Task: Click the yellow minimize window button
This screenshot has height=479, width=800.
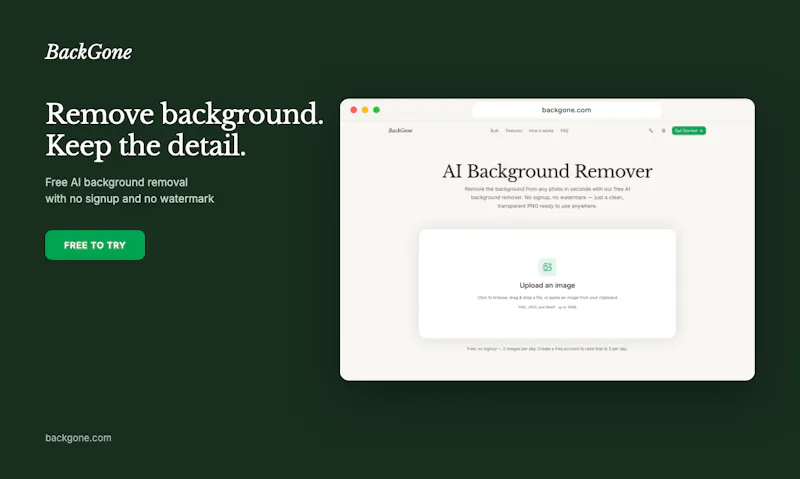Action: click(x=365, y=110)
